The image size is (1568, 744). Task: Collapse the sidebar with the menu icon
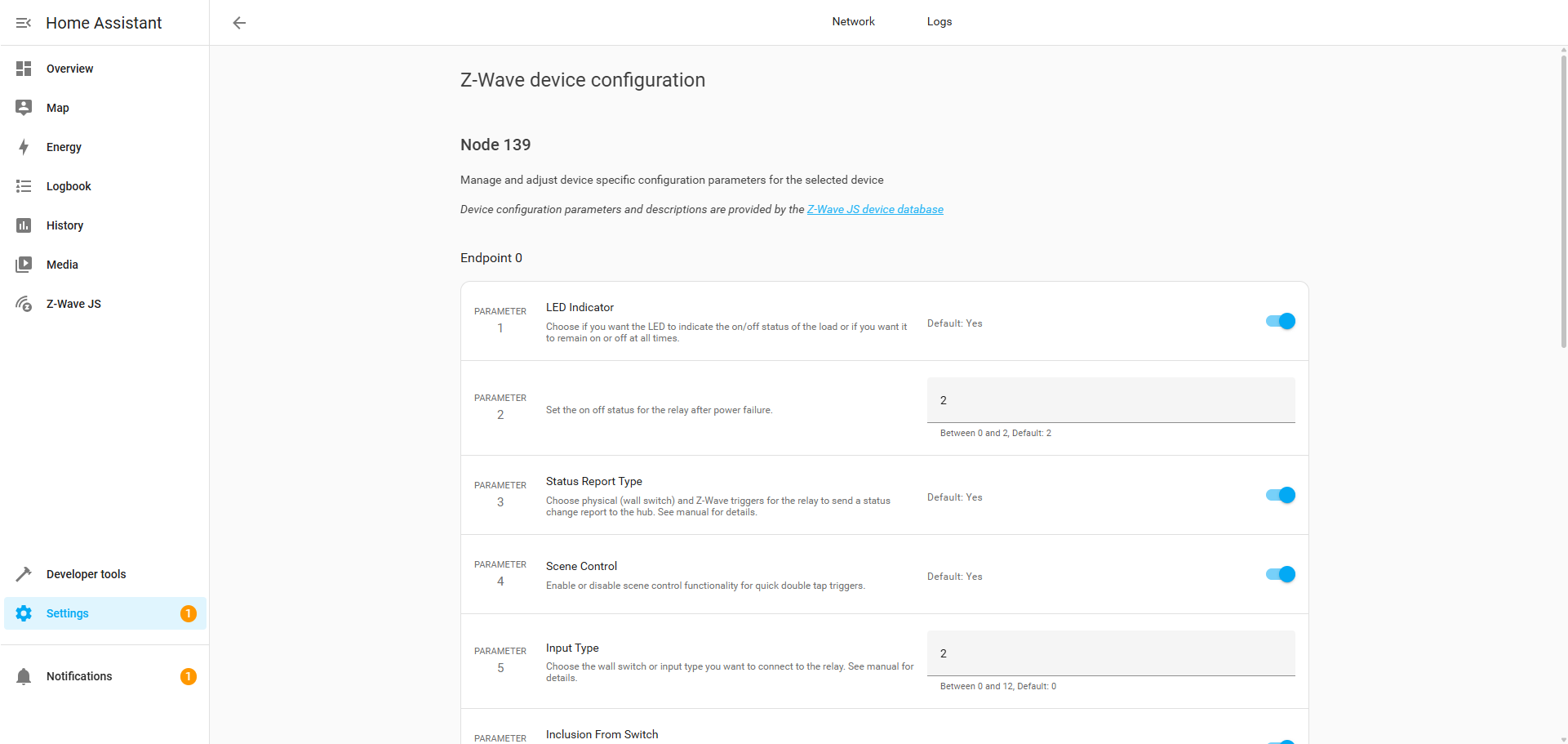pos(24,23)
